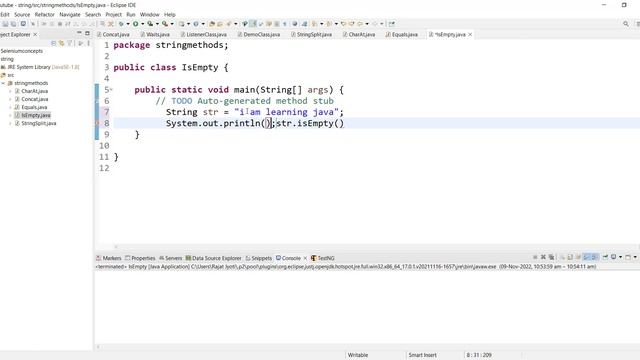
Task: Open the Run dropdown arrow
Action: pos(142,24)
